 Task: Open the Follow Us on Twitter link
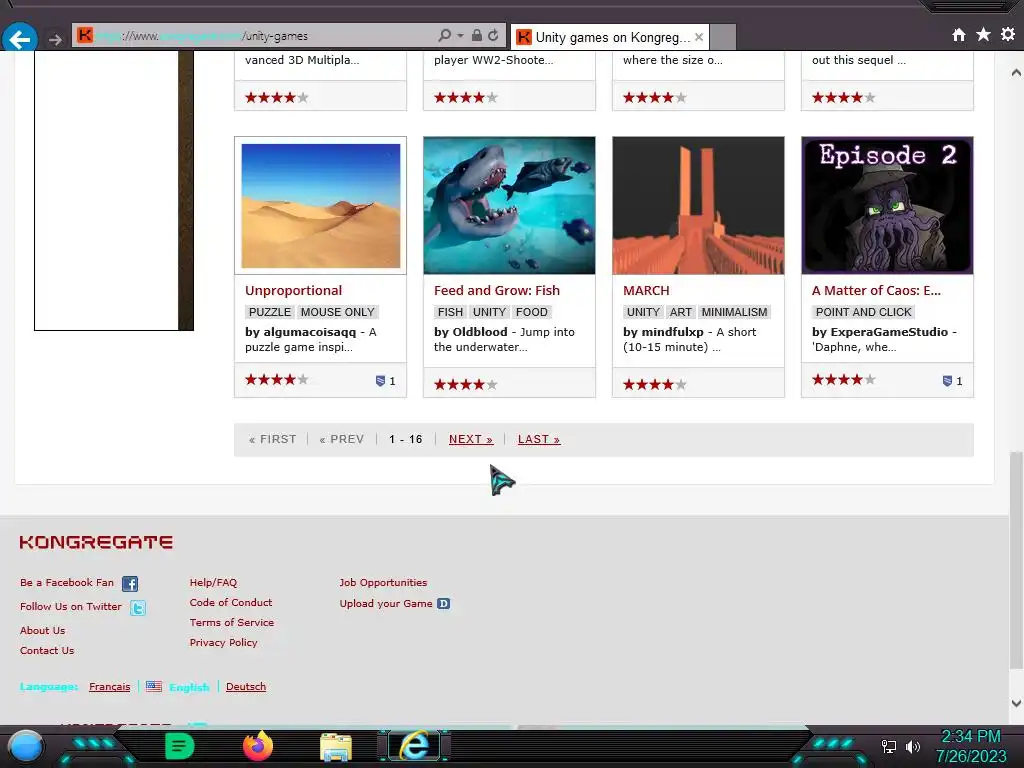click(x=71, y=607)
